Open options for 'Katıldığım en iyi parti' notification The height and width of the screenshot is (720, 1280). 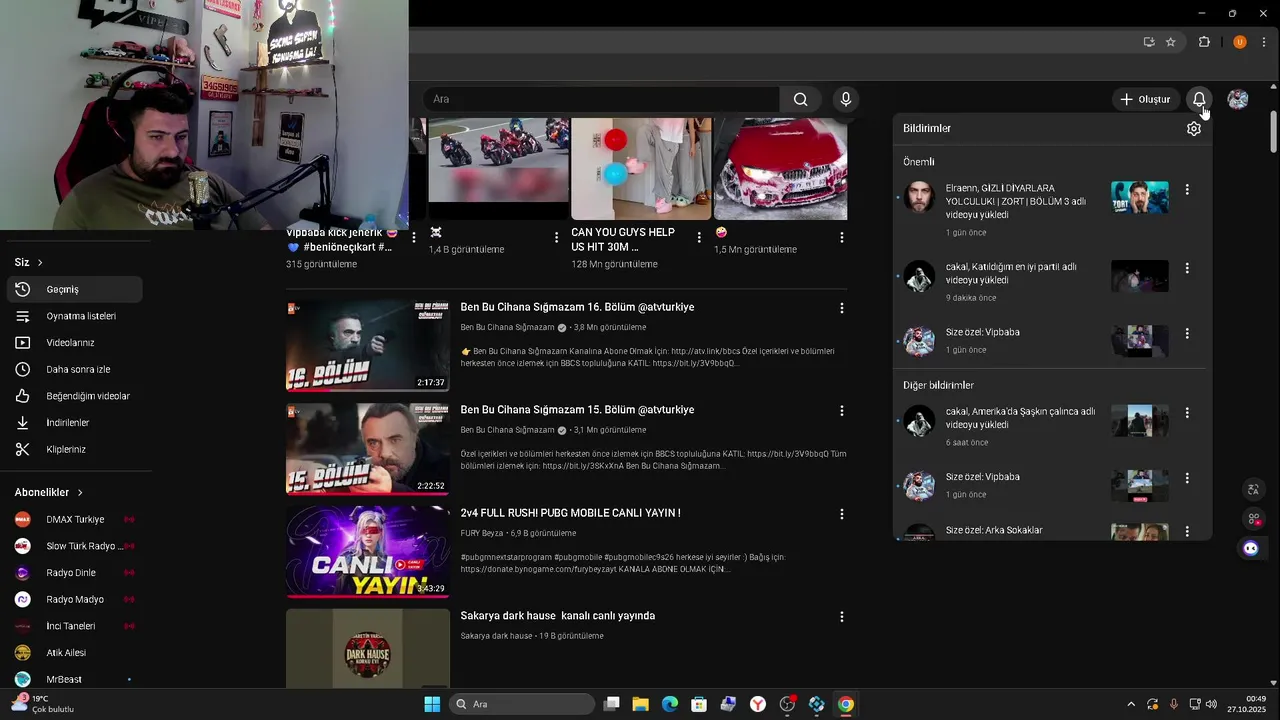[1187, 268]
